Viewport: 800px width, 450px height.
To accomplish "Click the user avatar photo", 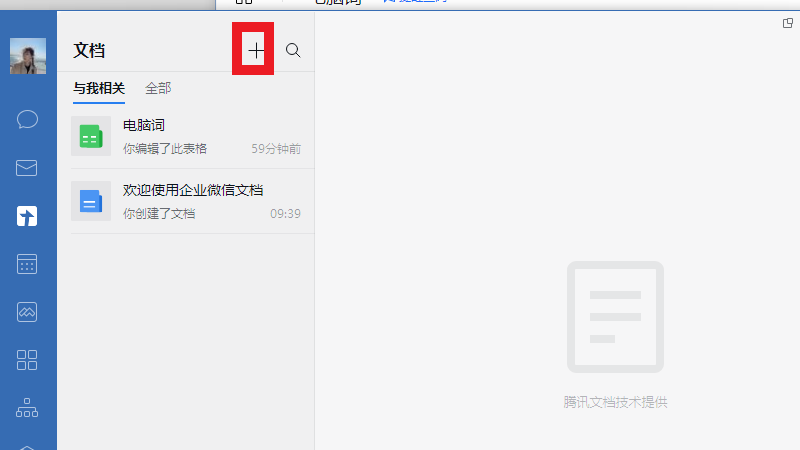I will point(28,56).
